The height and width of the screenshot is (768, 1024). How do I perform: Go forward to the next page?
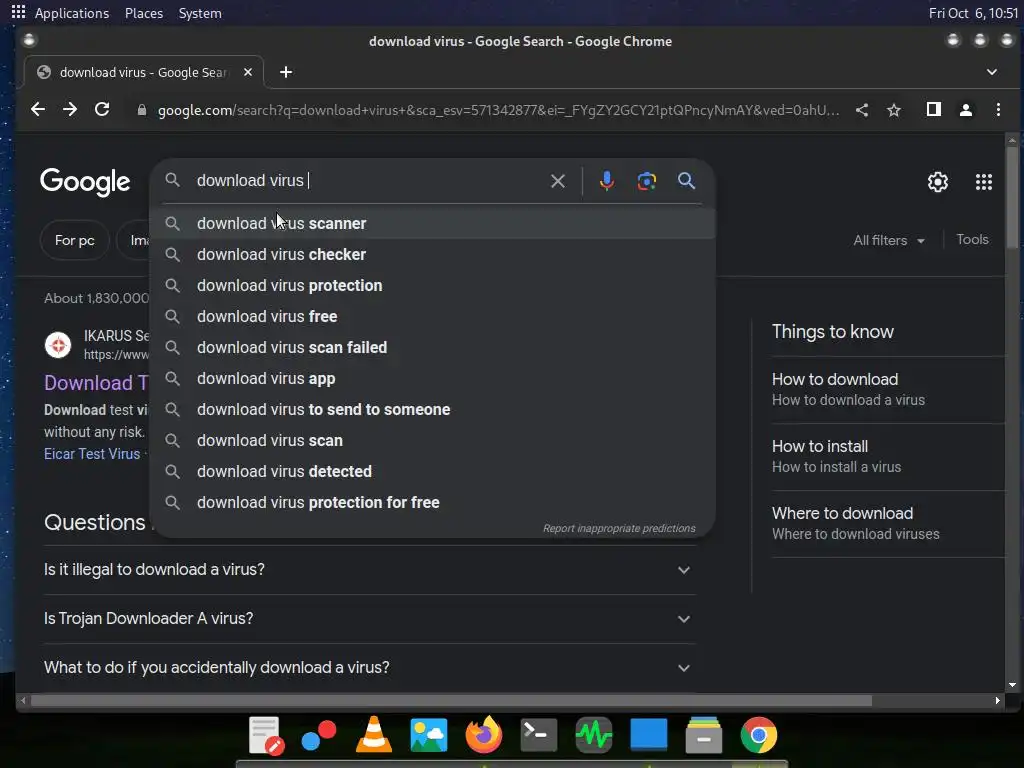click(70, 110)
